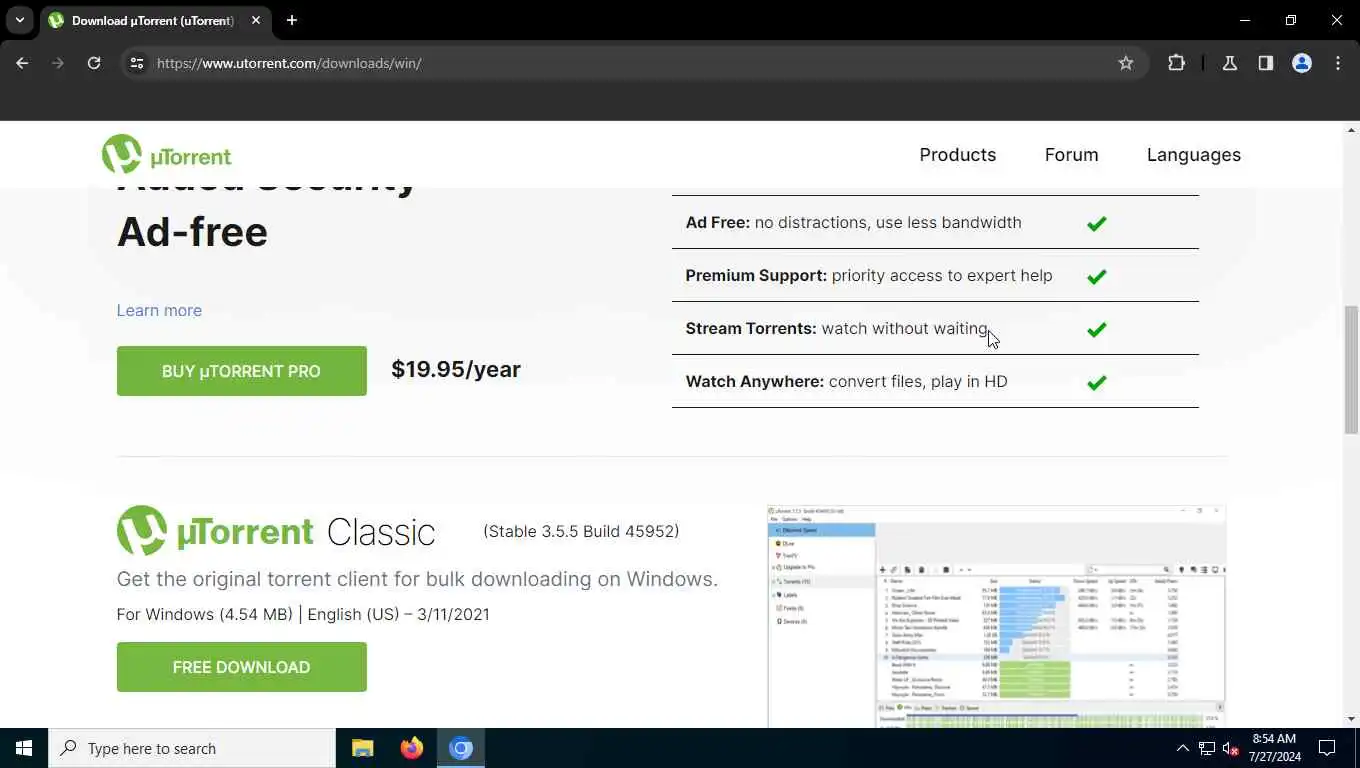Click the Watch Anywhere checkmark icon
The image size is (1360, 768).
pyautogui.click(x=1097, y=382)
